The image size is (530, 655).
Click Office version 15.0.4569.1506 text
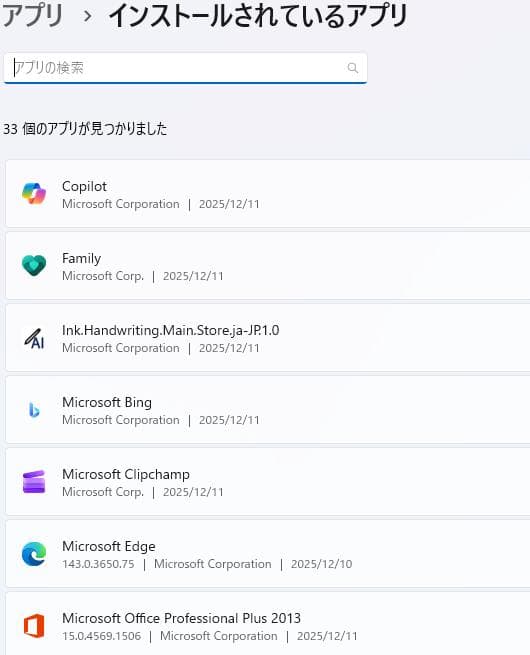[x=101, y=636]
